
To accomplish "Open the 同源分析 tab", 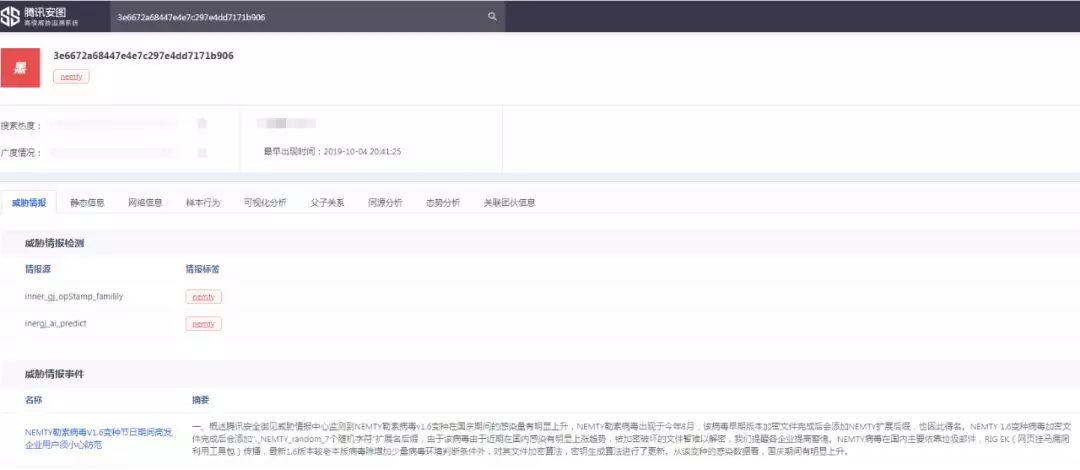I will 385,202.
